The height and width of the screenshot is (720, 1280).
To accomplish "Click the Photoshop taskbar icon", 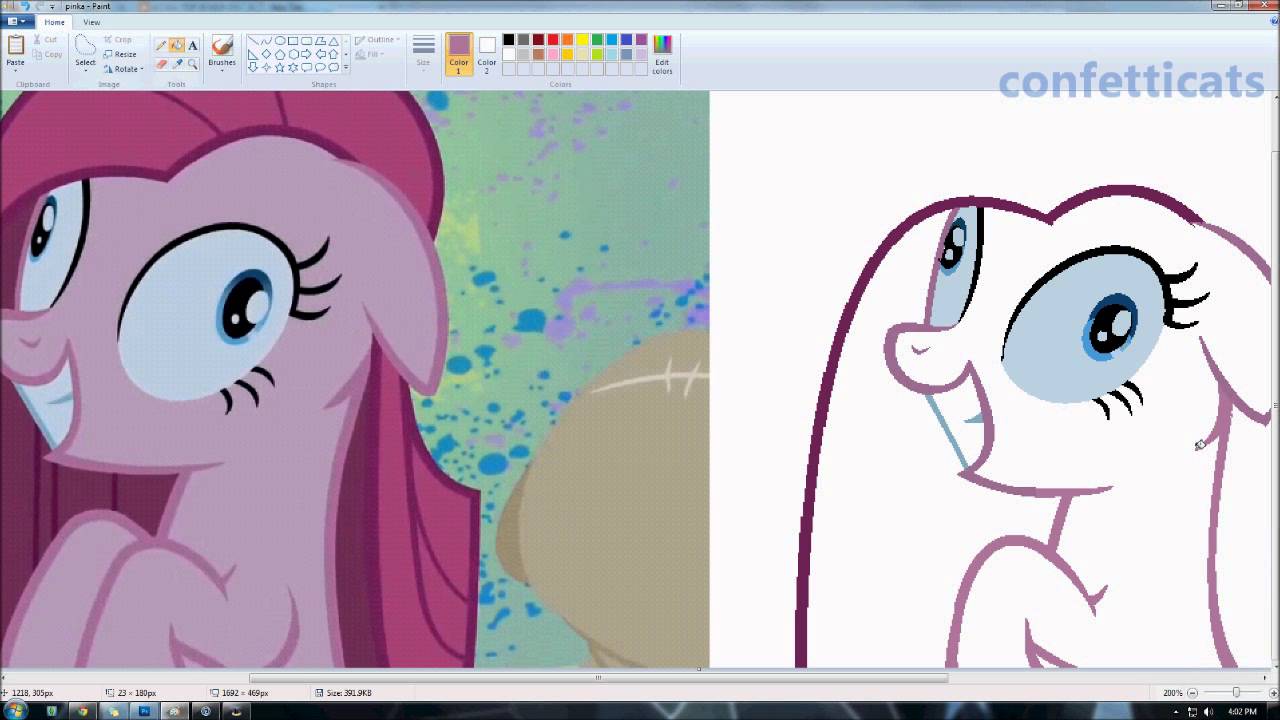I will click(x=144, y=711).
